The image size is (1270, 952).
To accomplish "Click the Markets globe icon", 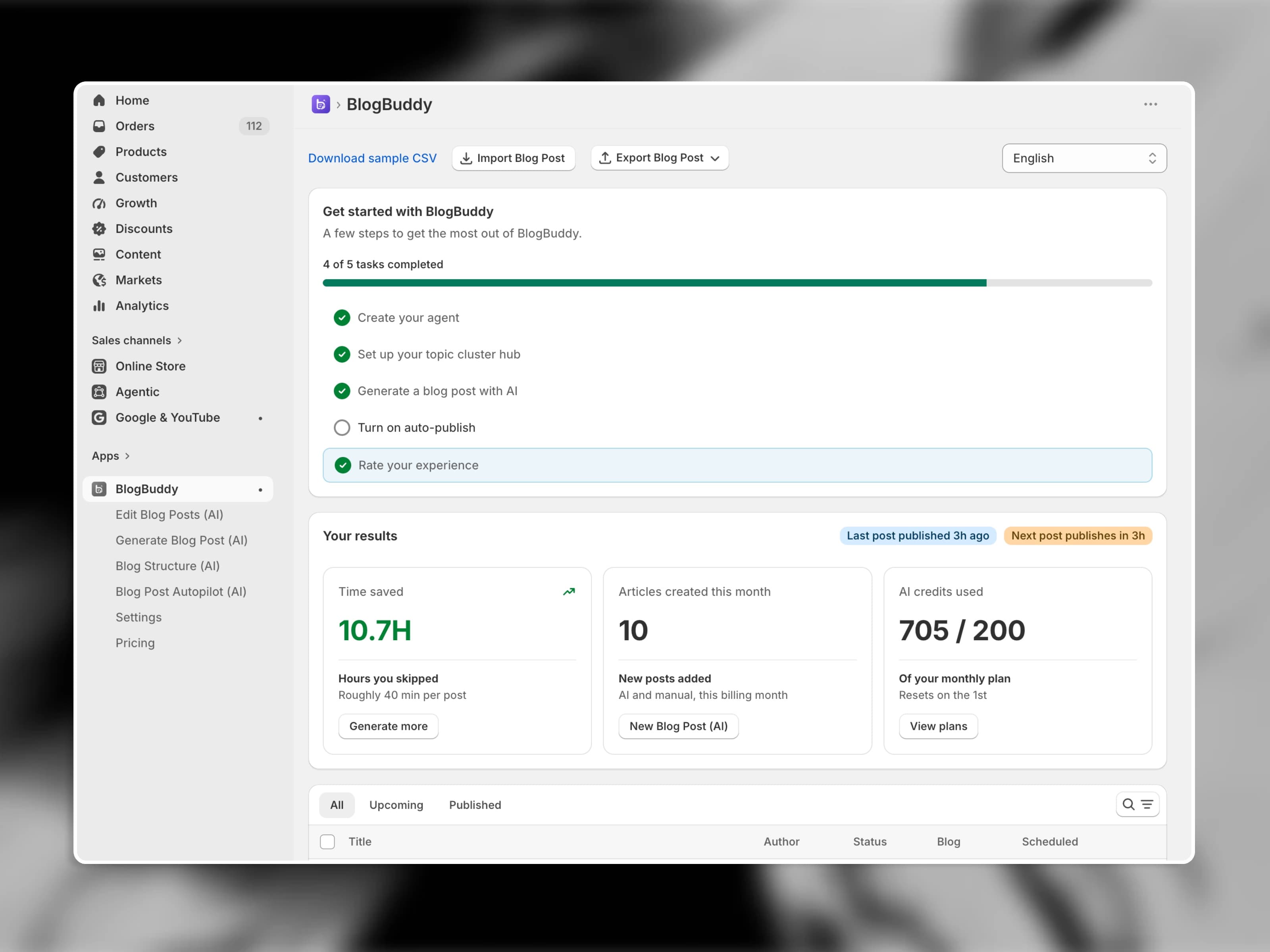I will point(99,280).
